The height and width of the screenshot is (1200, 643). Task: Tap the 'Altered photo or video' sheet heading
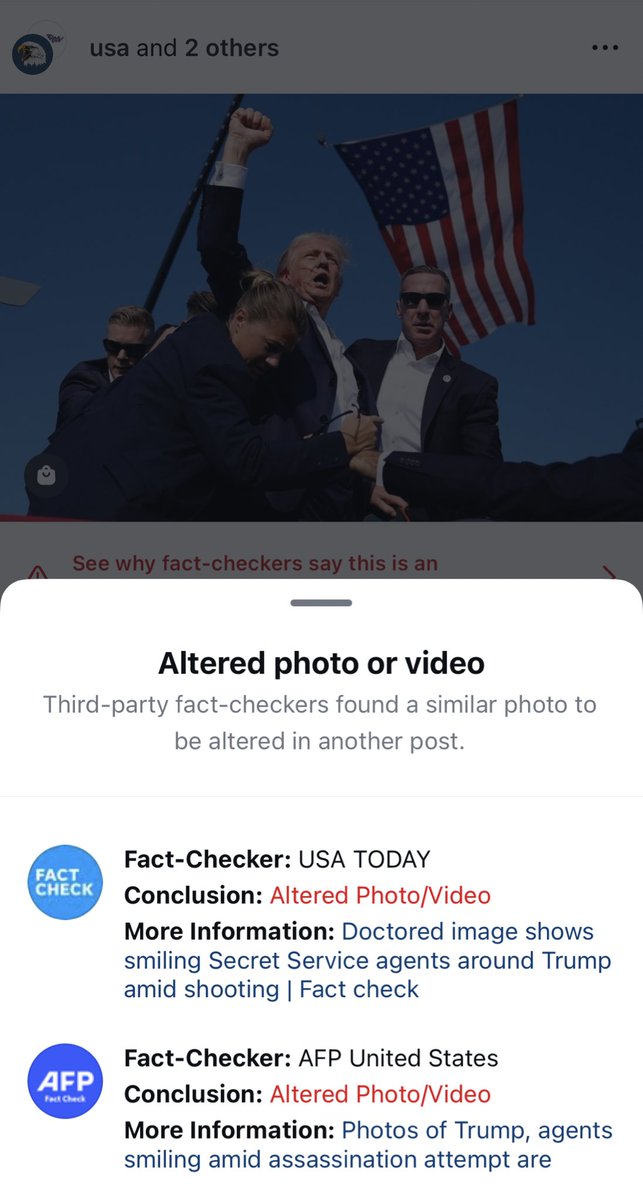pos(321,663)
